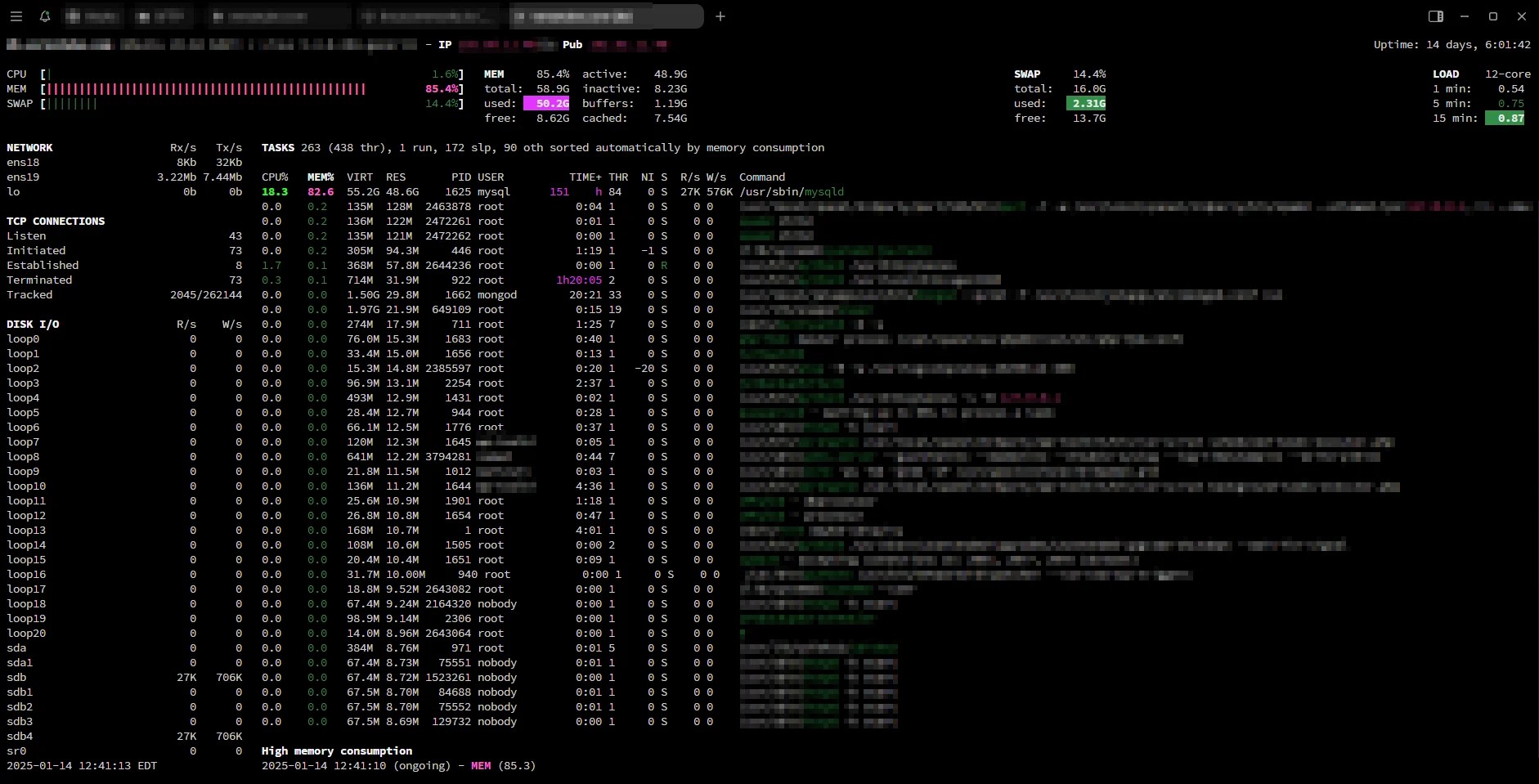
Task: Click the highlighted 50.2G used memory value
Action: coord(546,104)
